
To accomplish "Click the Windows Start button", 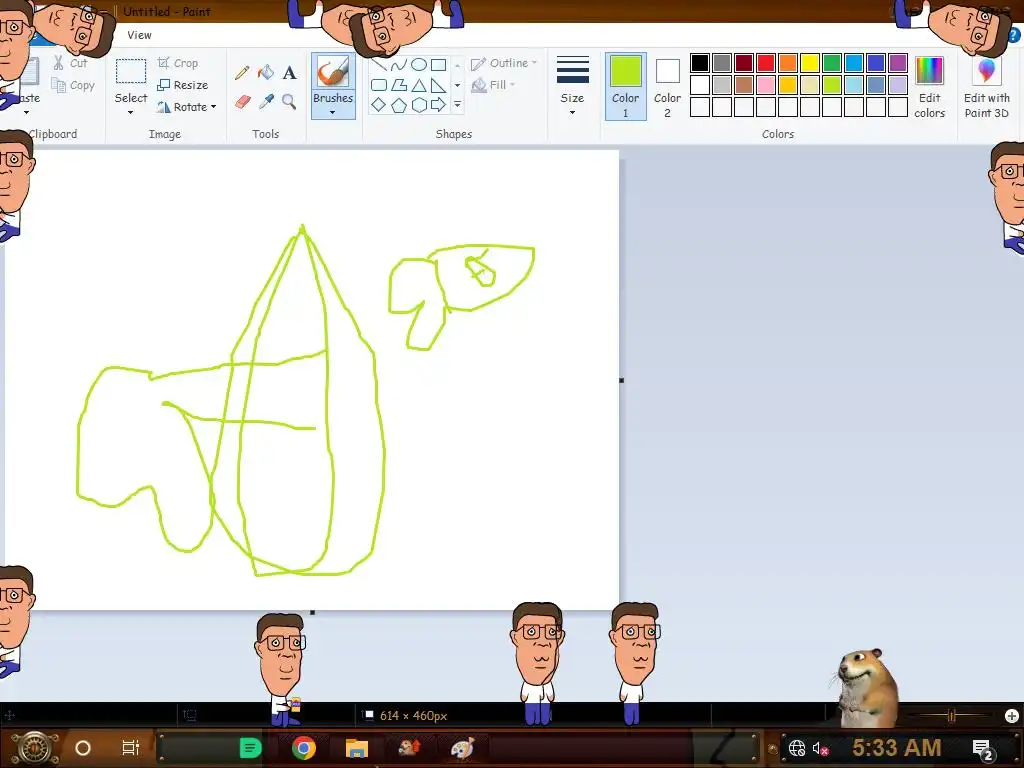I will click(x=34, y=748).
